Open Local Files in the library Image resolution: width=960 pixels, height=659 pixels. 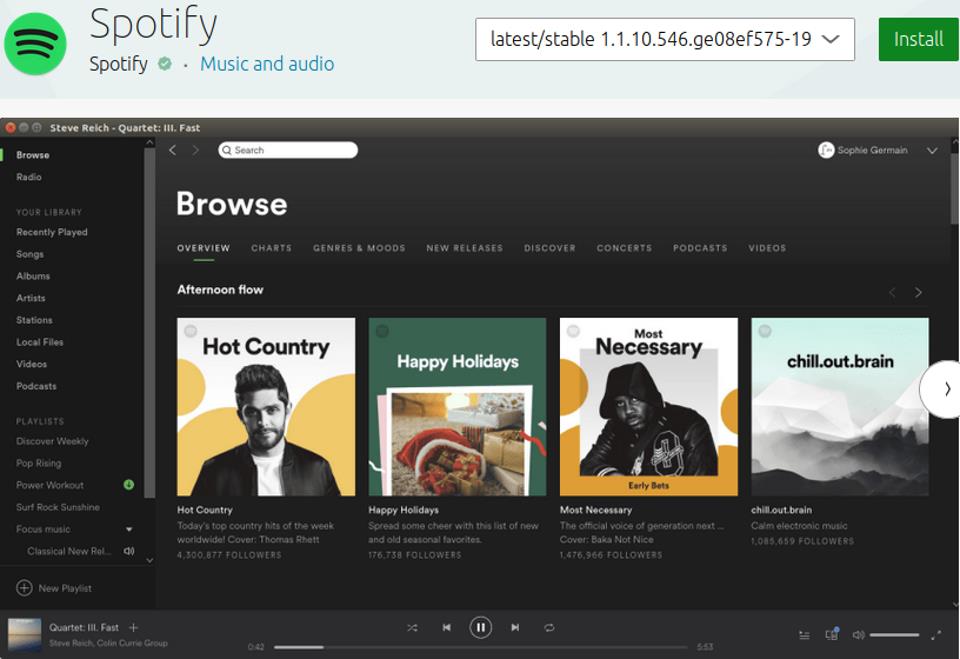[40, 342]
